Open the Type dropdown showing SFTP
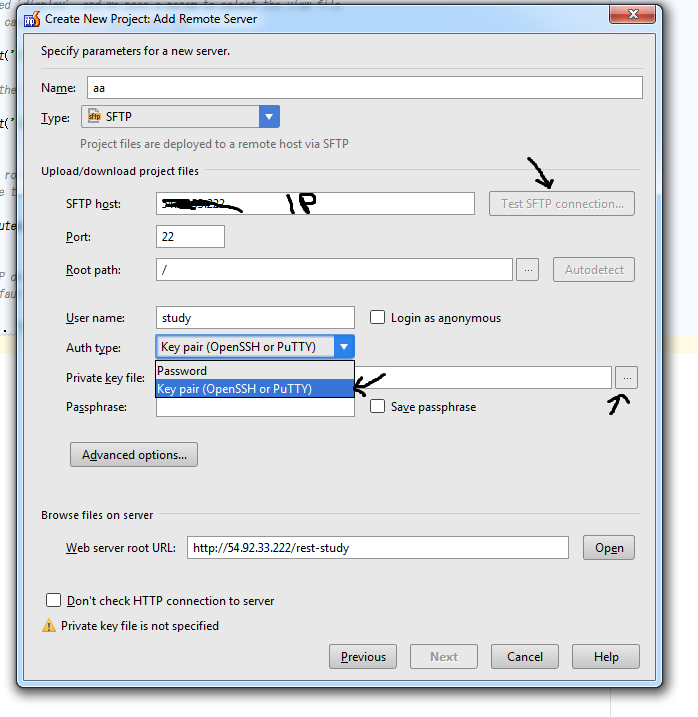Image resolution: width=698 pixels, height=717 pixels. click(x=180, y=117)
